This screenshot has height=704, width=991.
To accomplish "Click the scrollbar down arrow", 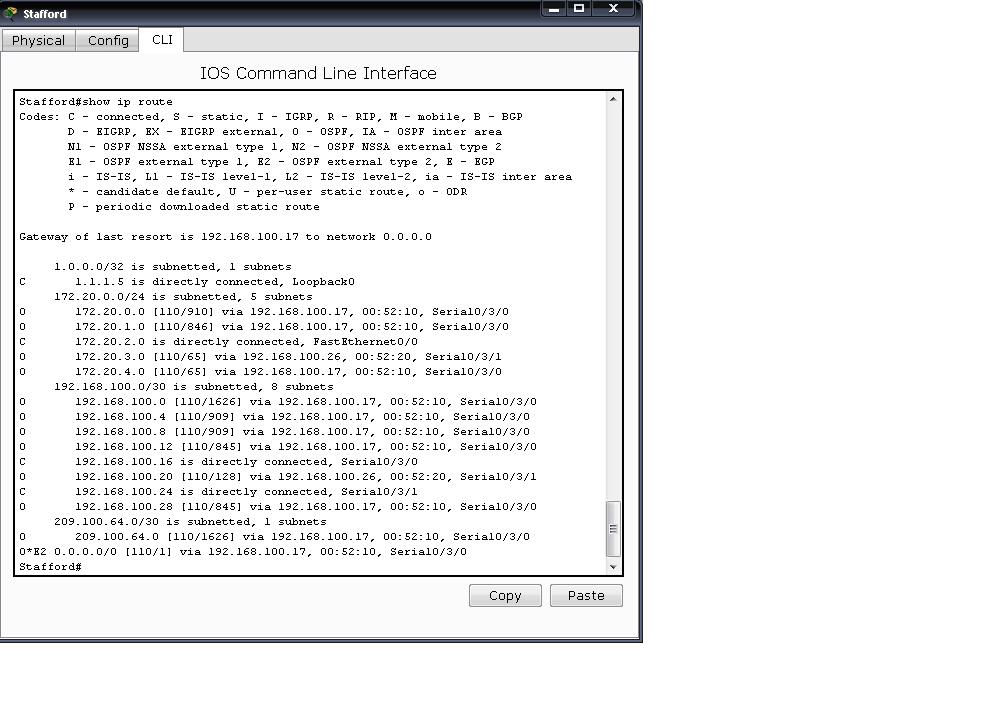I will click(x=612, y=567).
